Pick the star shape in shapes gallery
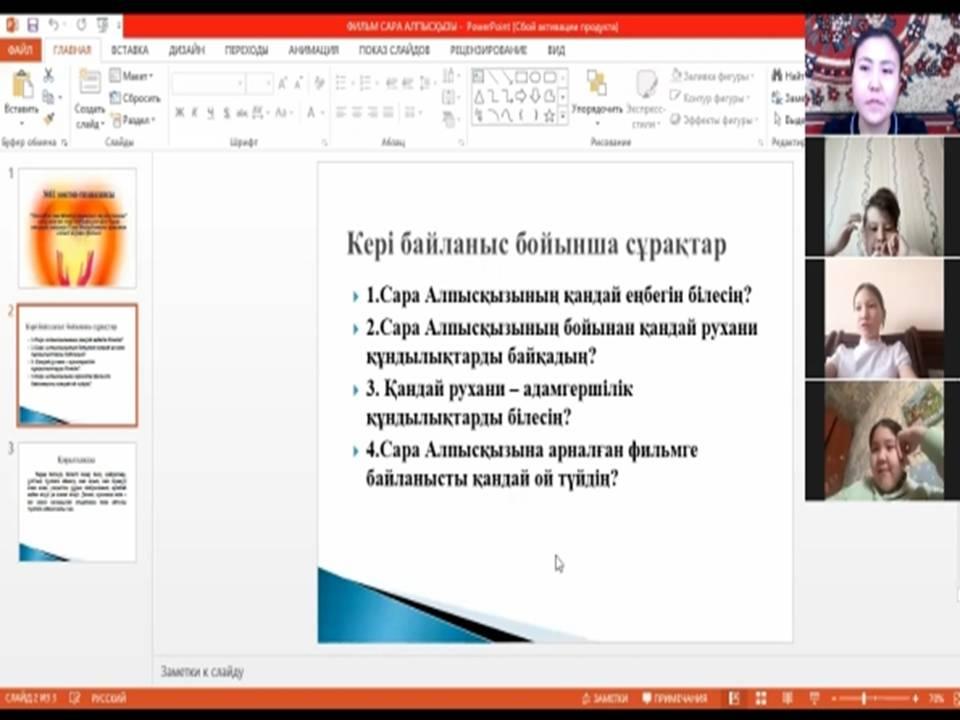960x720 pixels. tap(550, 114)
